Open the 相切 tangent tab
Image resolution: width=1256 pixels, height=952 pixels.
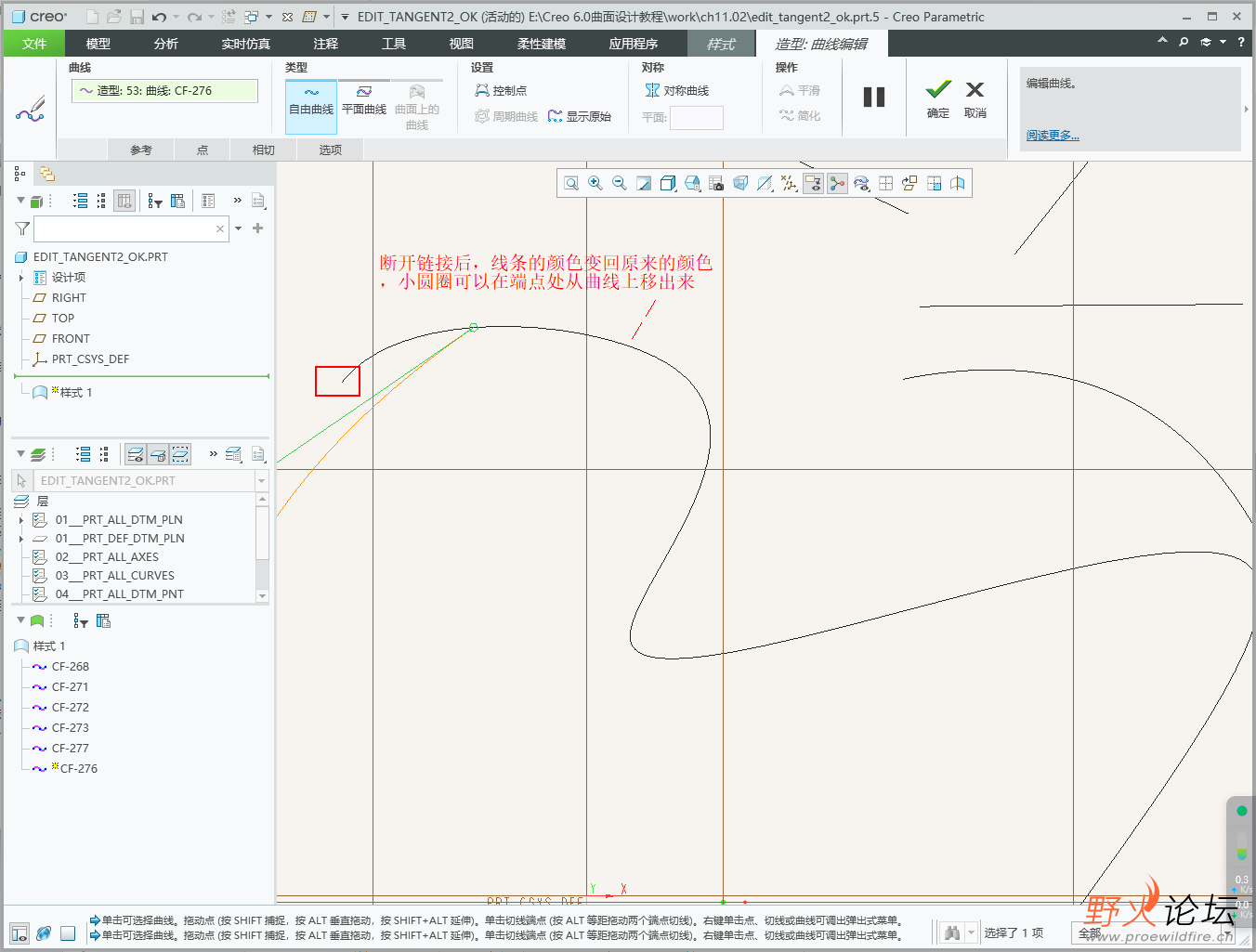264,150
